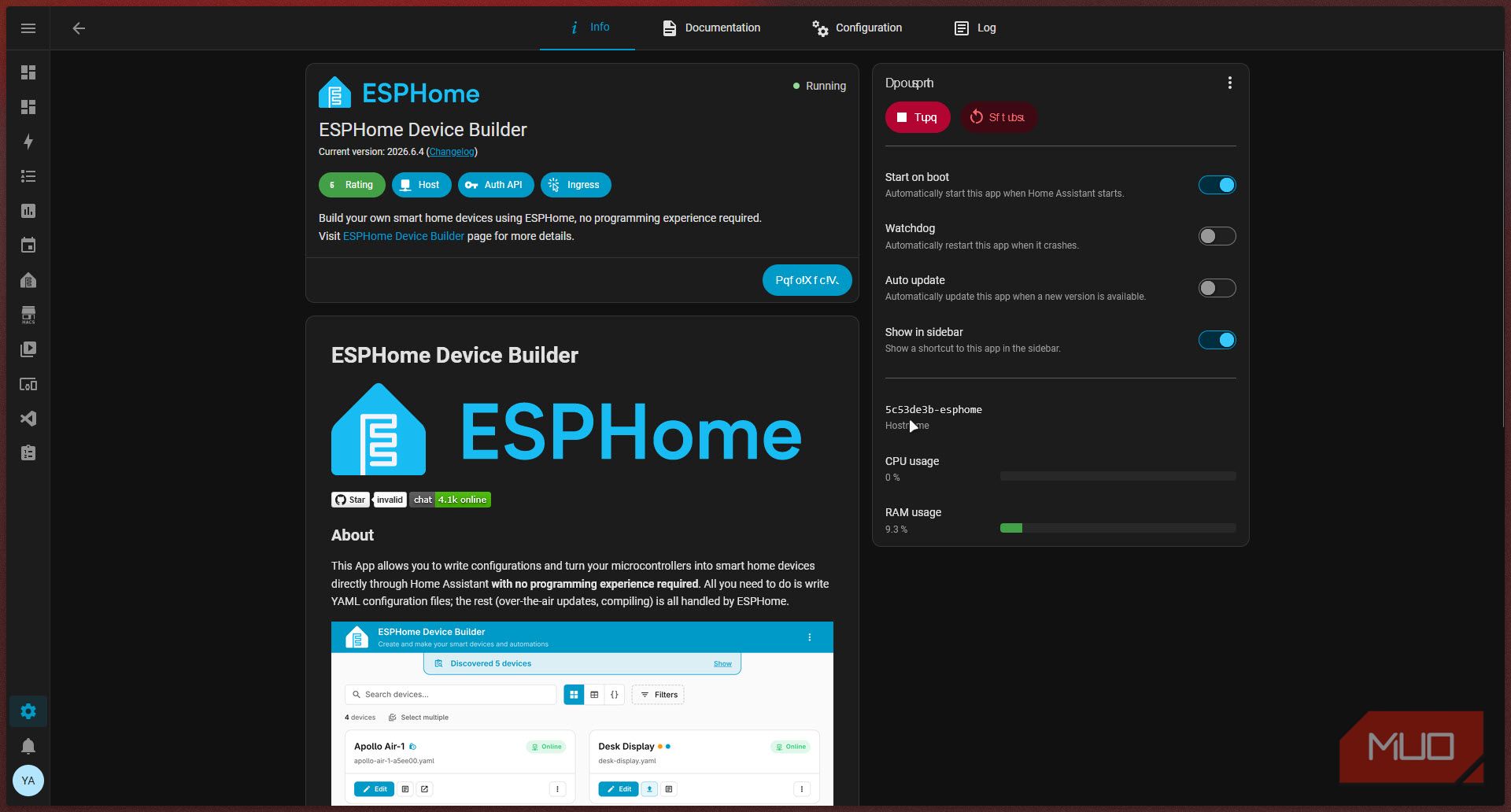This screenshot has width=1511, height=812.
Task: Click the 9.3 % RAM value
Action: [896, 530]
